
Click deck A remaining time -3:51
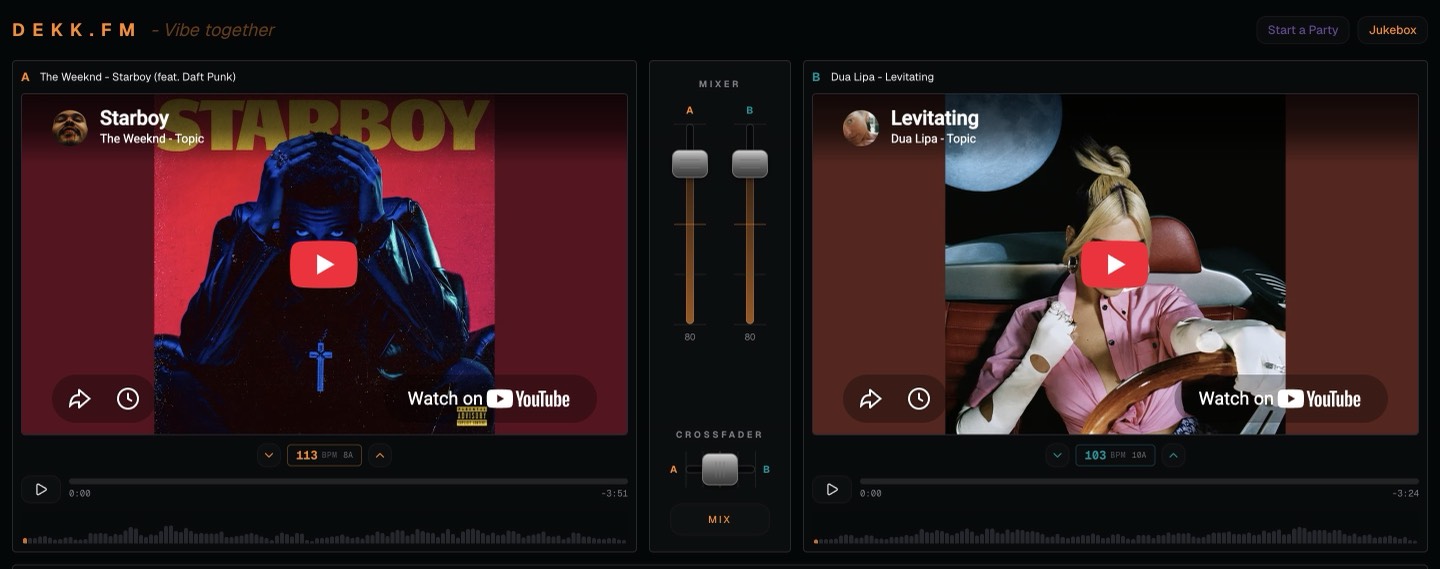(x=615, y=494)
